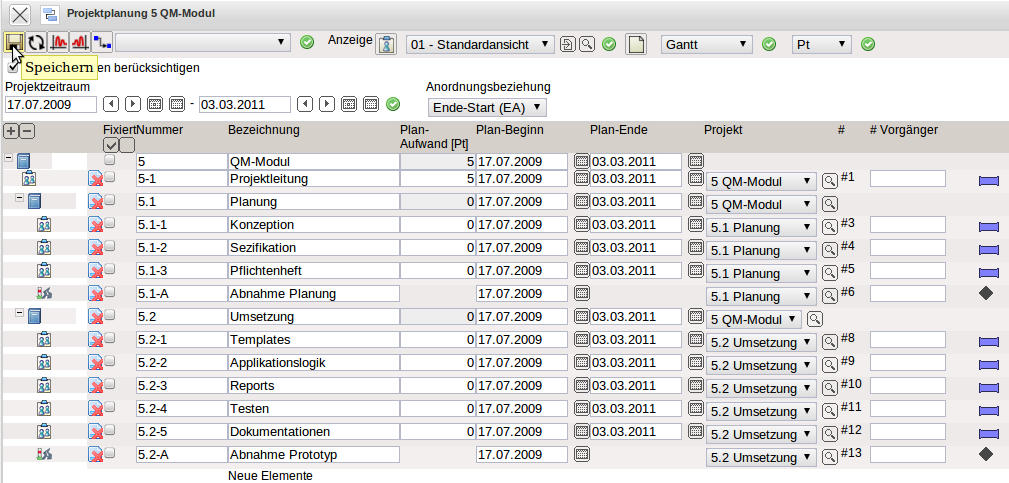Shift project start date back with left arrow
1009x483 pixels.
(111, 104)
